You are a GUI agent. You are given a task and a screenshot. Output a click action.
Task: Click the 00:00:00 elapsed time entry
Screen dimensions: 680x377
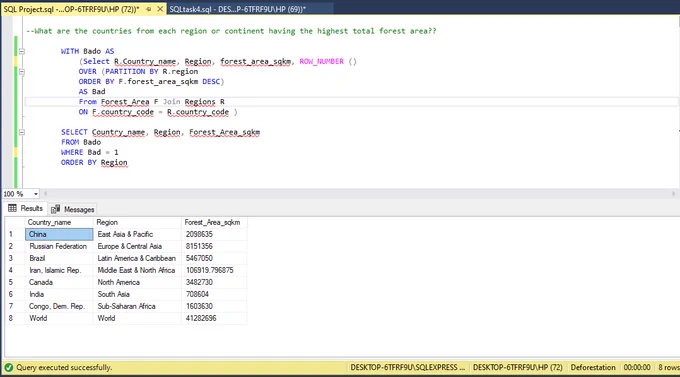[637, 367]
